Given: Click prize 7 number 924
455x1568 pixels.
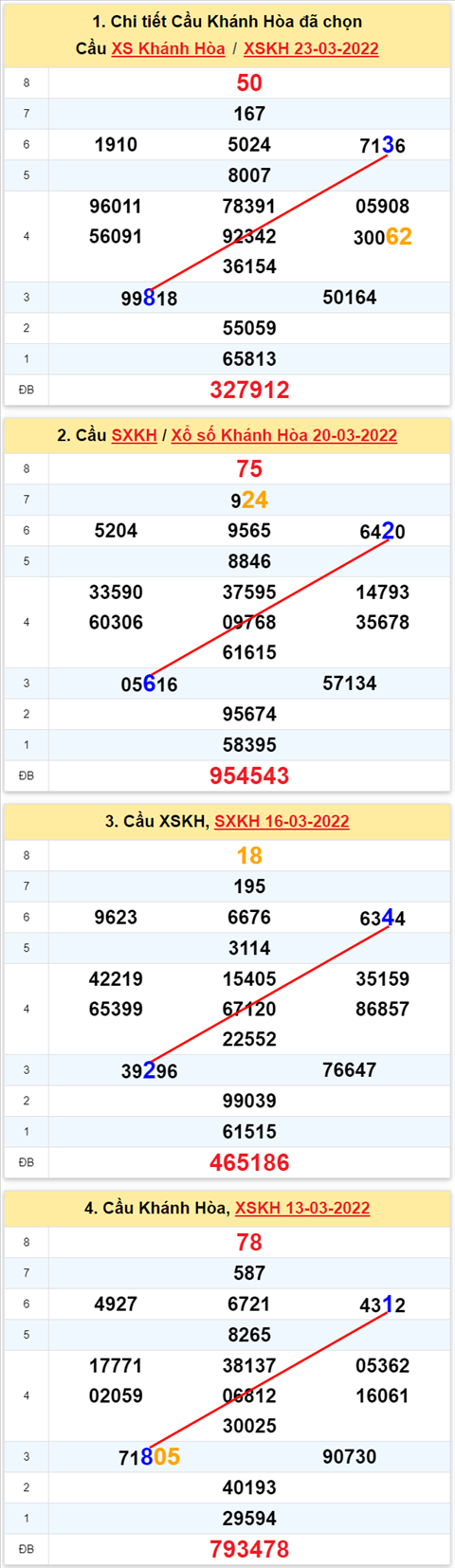Looking at the screenshot, I should [249, 500].
